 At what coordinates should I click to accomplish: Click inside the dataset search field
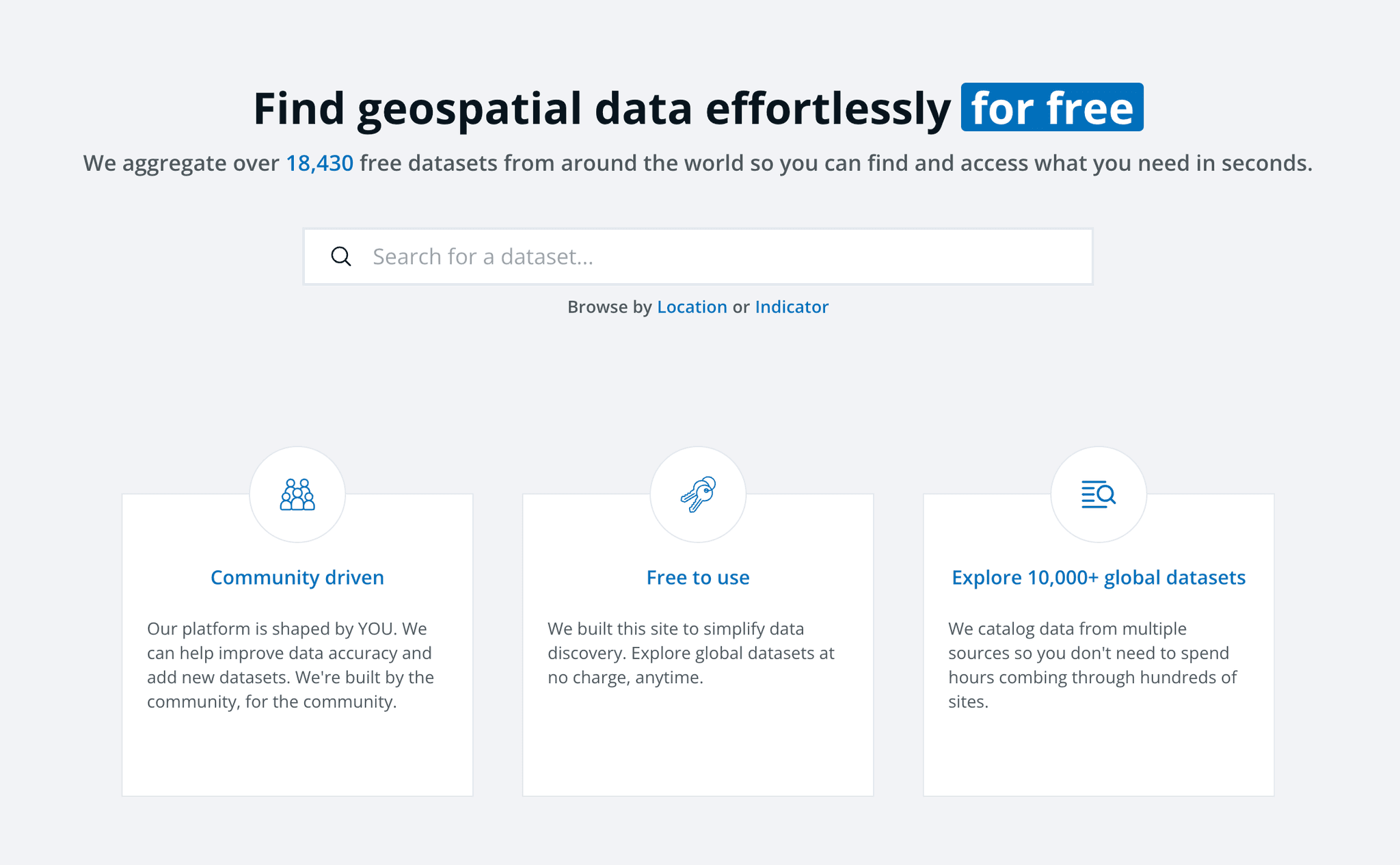[x=684, y=256]
